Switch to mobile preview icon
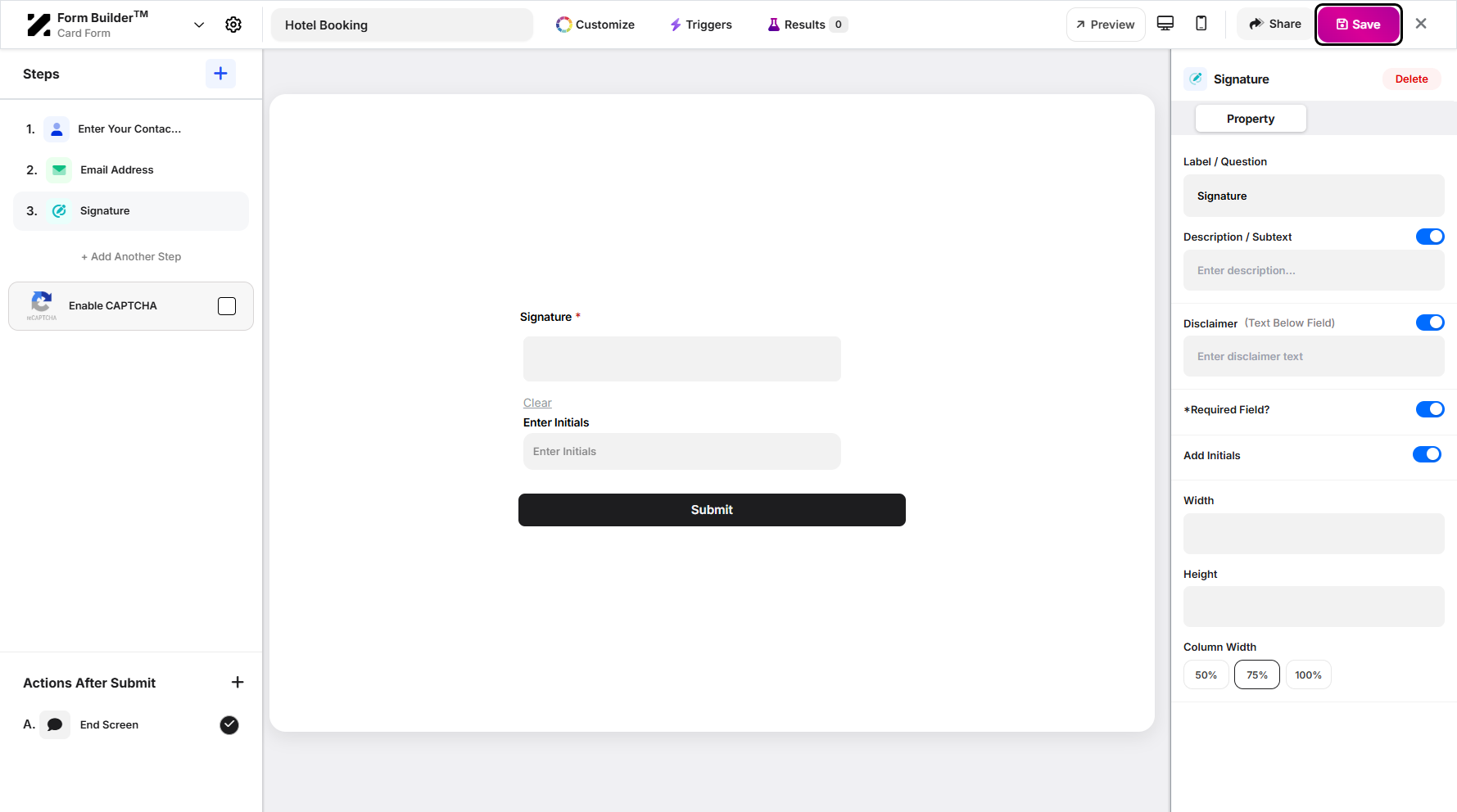 point(1201,24)
